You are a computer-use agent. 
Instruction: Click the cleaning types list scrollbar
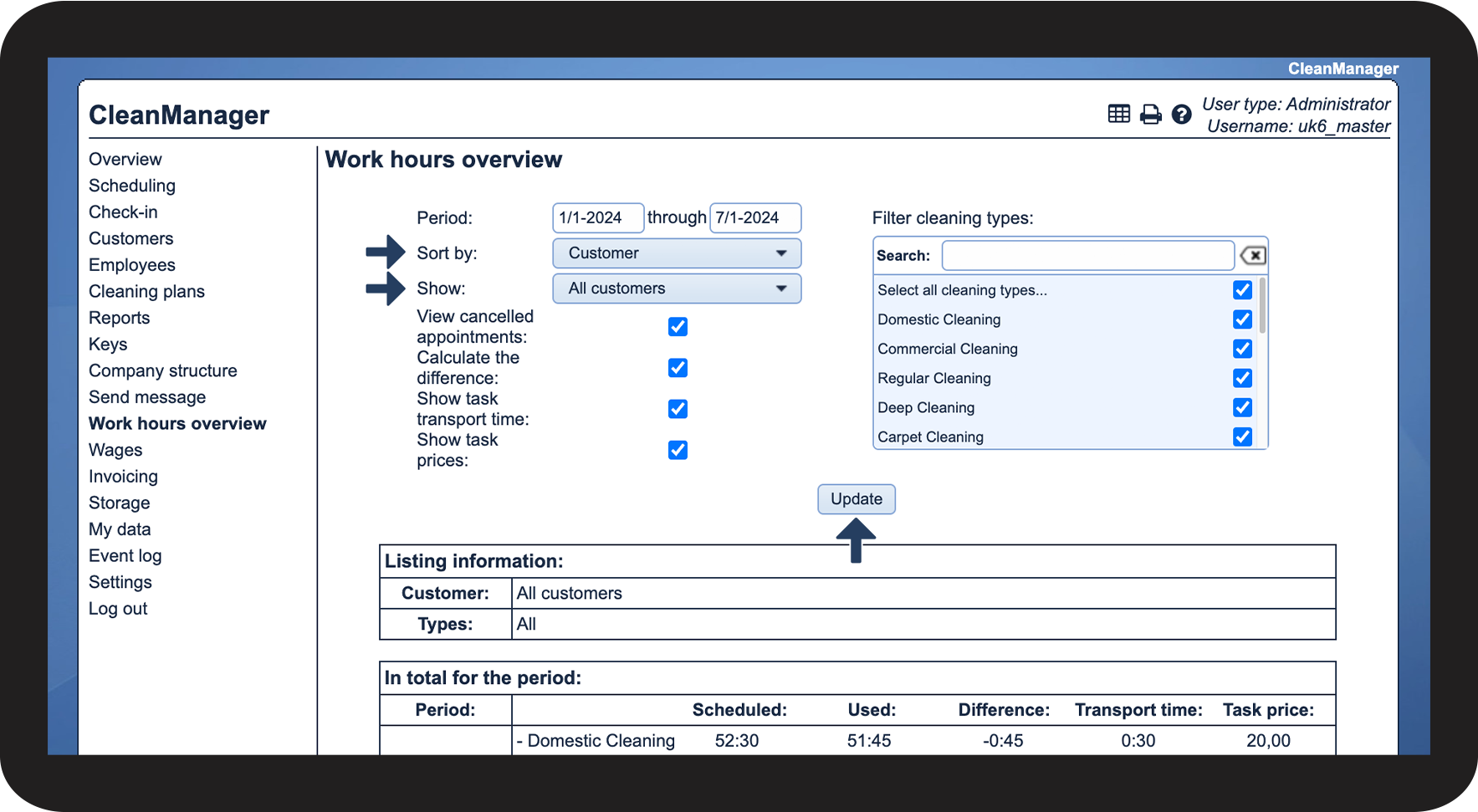pos(1262,306)
